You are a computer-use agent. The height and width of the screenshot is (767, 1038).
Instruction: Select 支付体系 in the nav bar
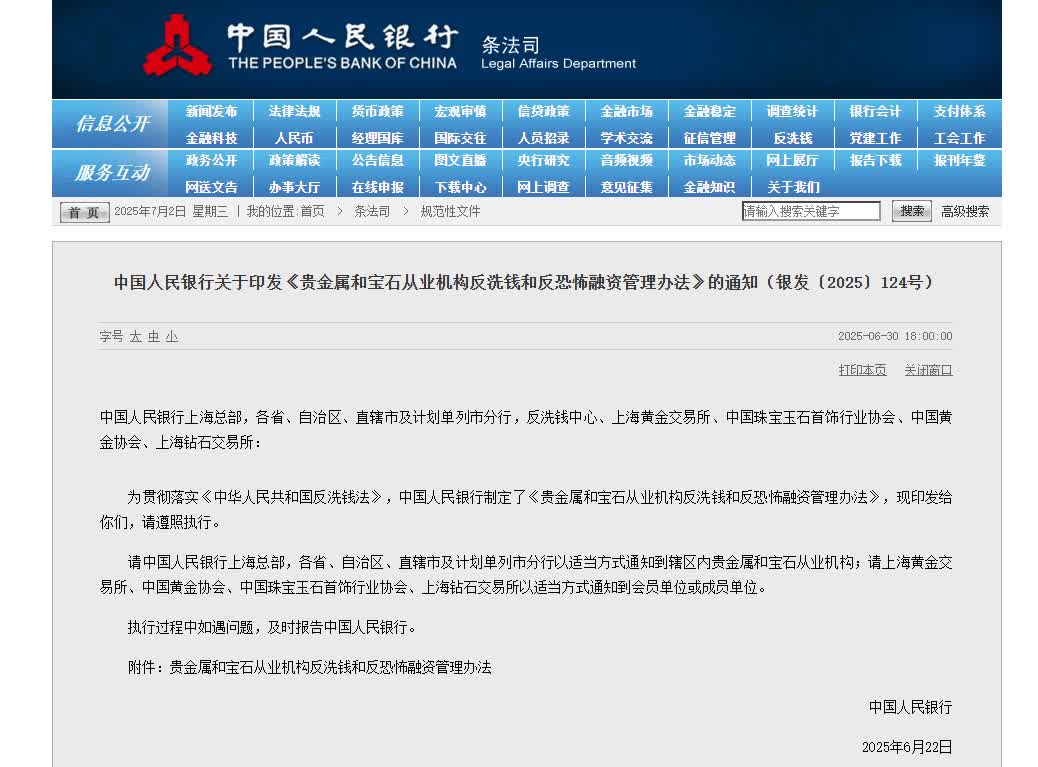tap(959, 111)
